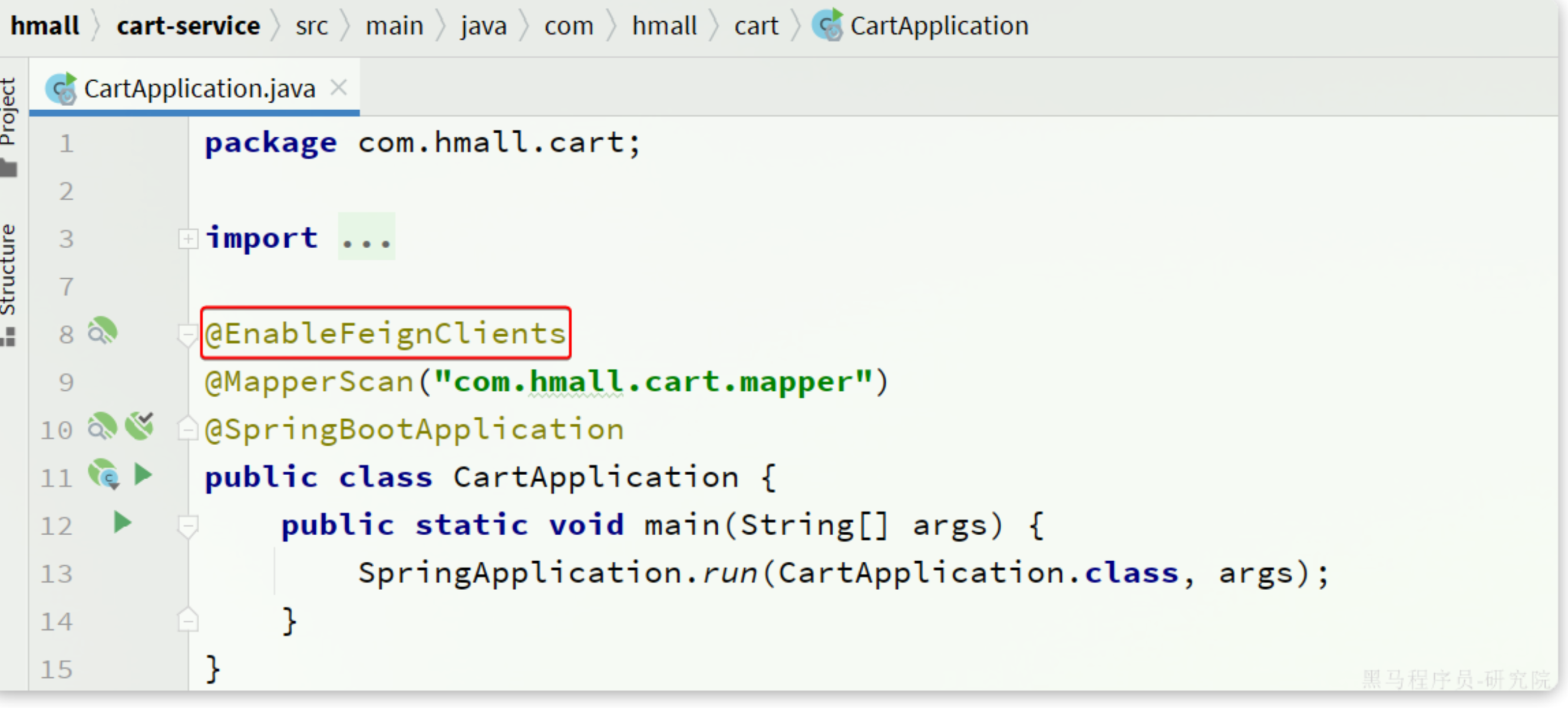Click the hmall root breadcrumb
The width and height of the screenshot is (1568, 708).
[45, 25]
